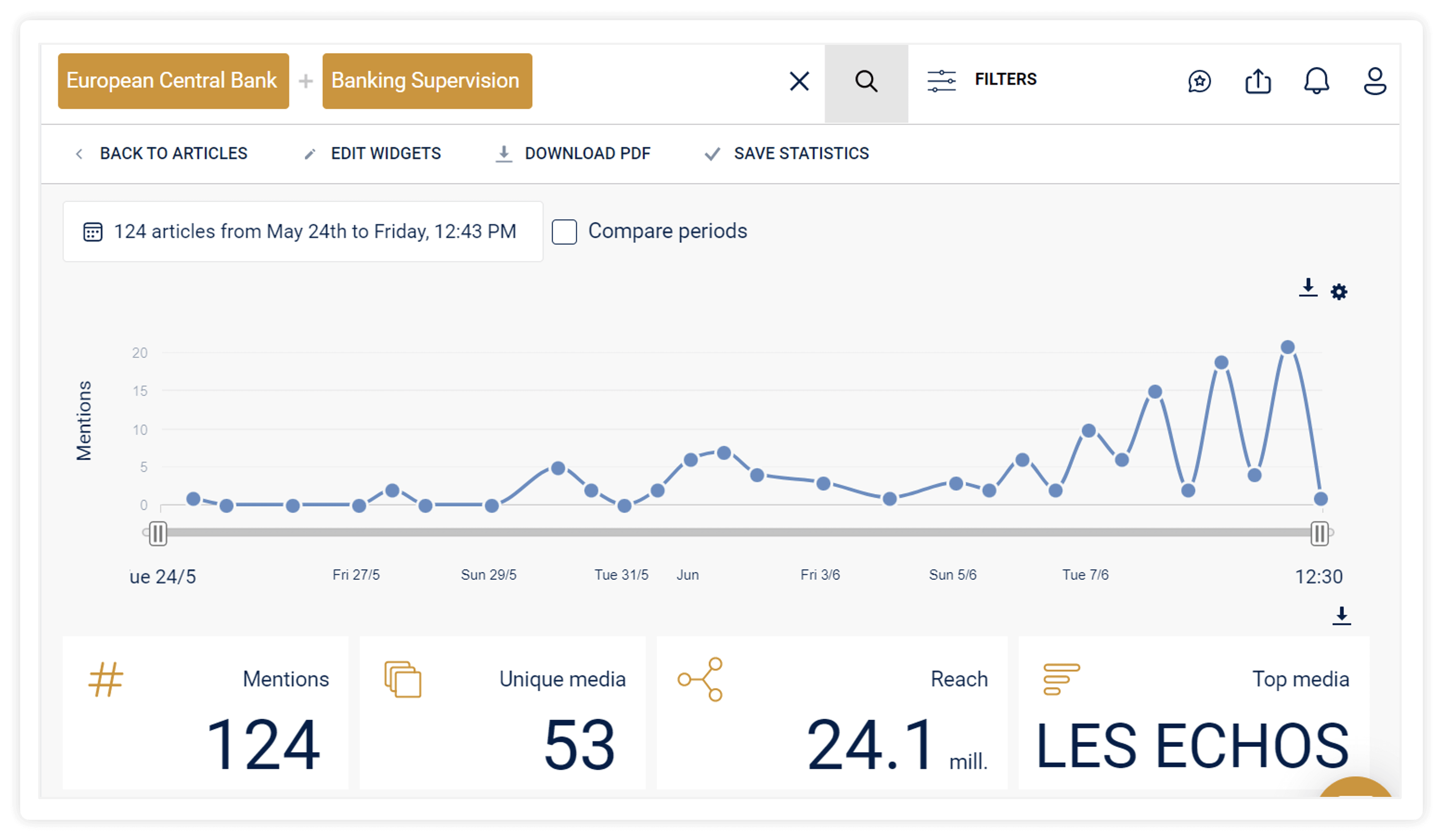Select the European Central Bank search tag
Screen dimensions: 1443x840
pyautogui.click(x=173, y=81)
